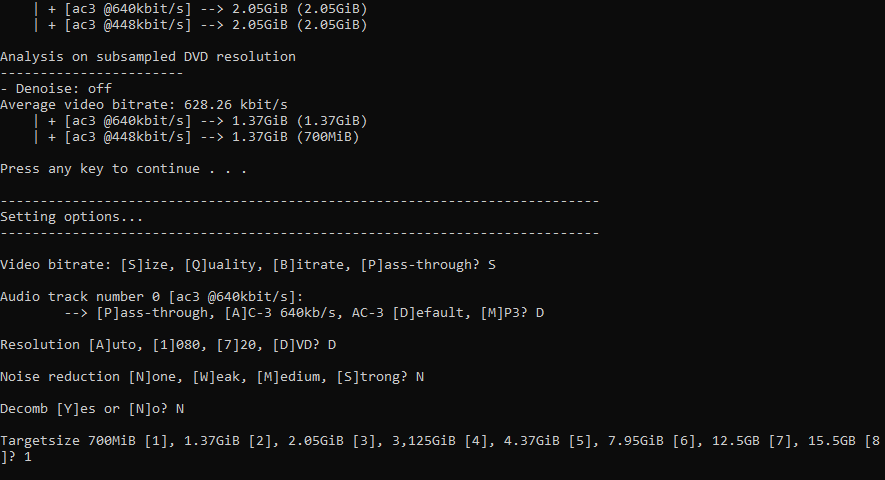Click the [Q]uality video bitrate option
The height and width of the screenshot is (480, 885).
(222, 265)
